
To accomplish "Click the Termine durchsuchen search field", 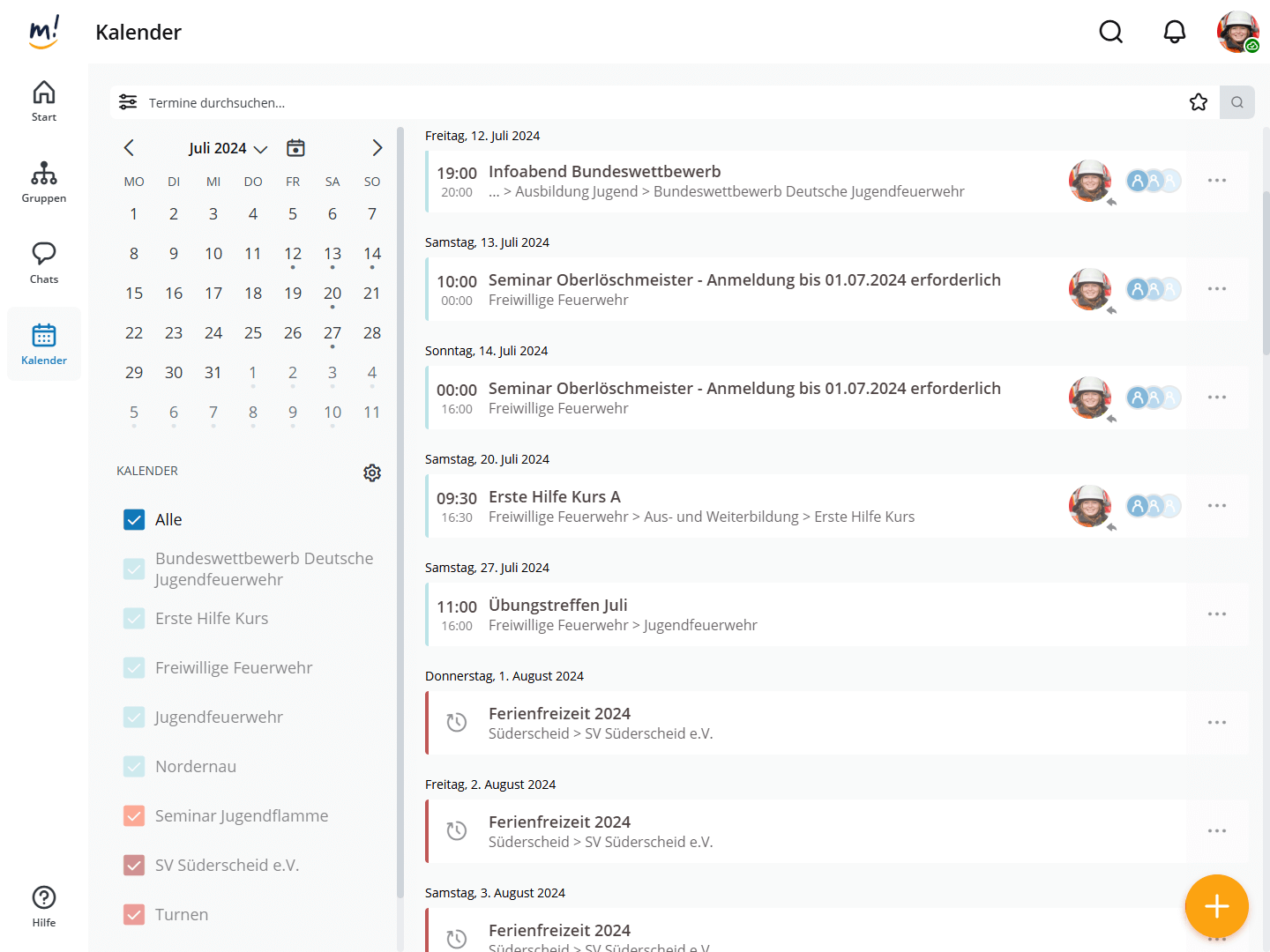I will [617, 103].
